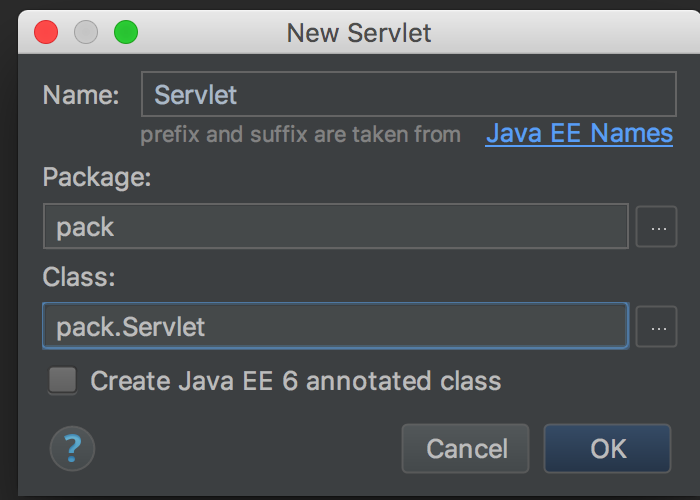This screenshot has width=700, height=500.
Task: Dismiss the dialog with Cancel
Action: click(x=465, y=449)
